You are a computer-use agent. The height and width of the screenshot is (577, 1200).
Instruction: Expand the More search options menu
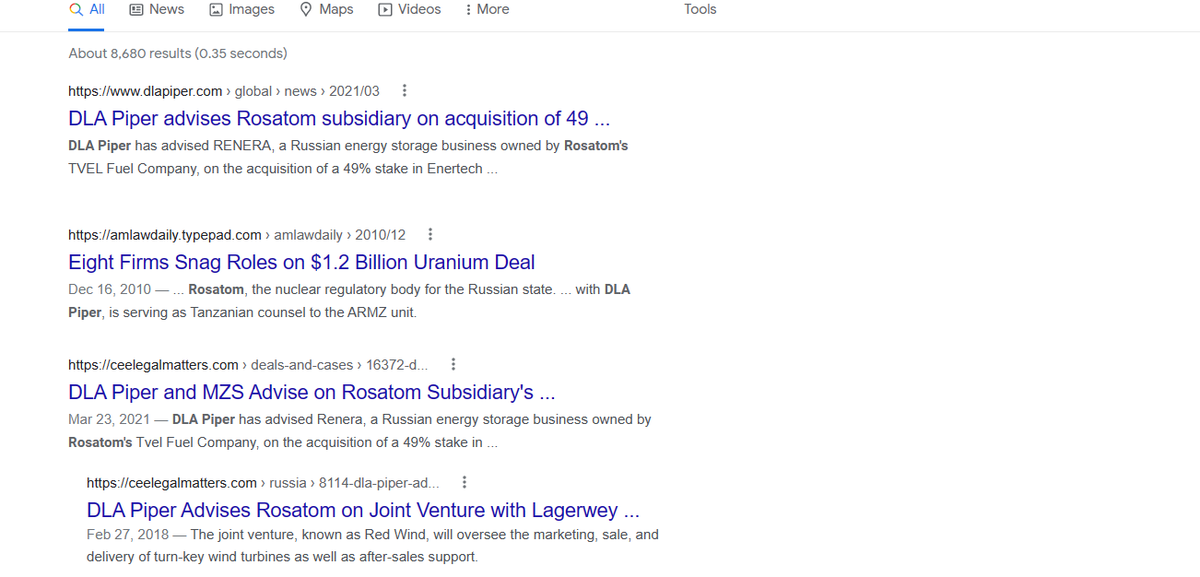488,10
